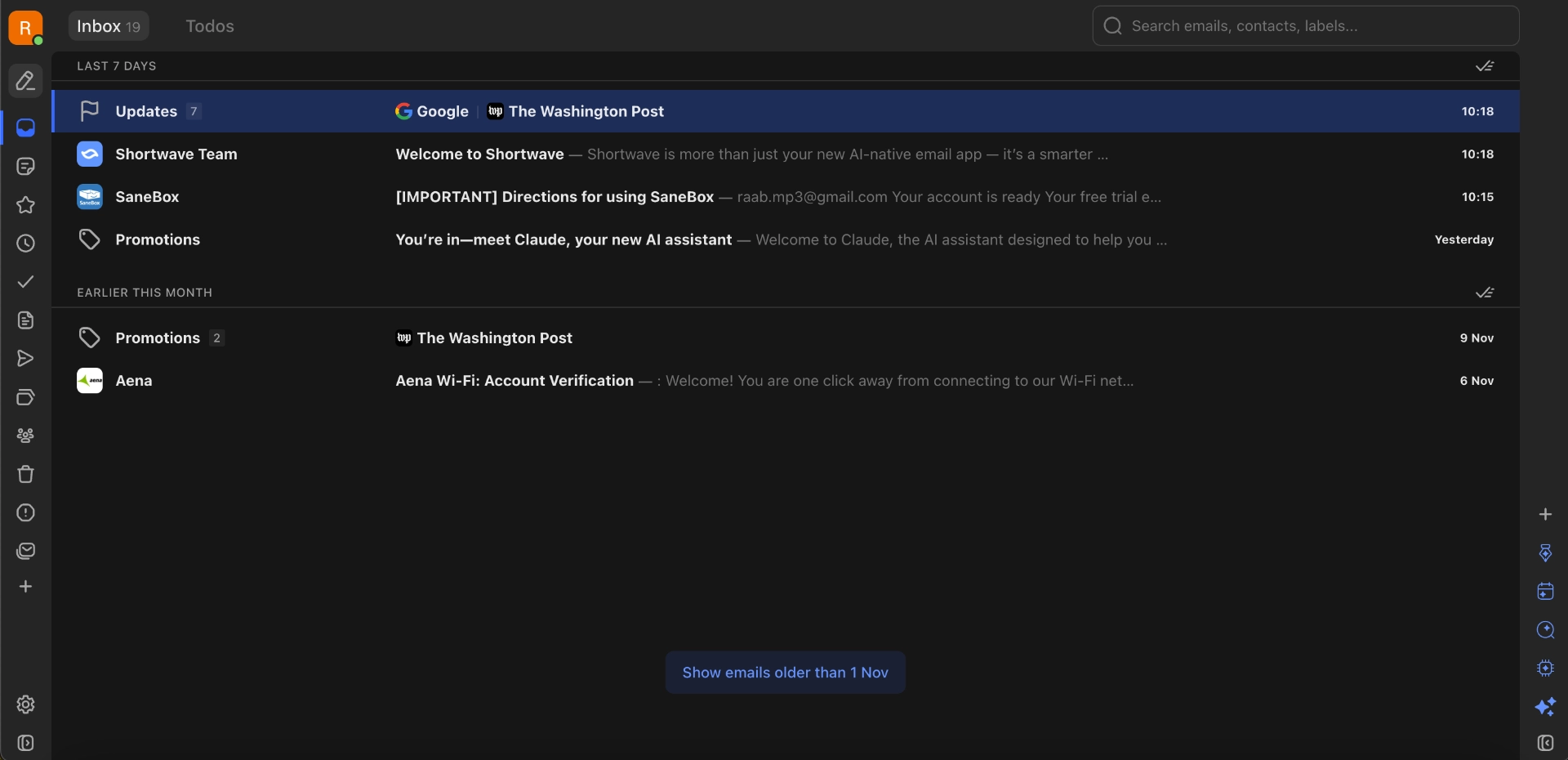Expand the Updates bundle row

(x=786, y=111)
